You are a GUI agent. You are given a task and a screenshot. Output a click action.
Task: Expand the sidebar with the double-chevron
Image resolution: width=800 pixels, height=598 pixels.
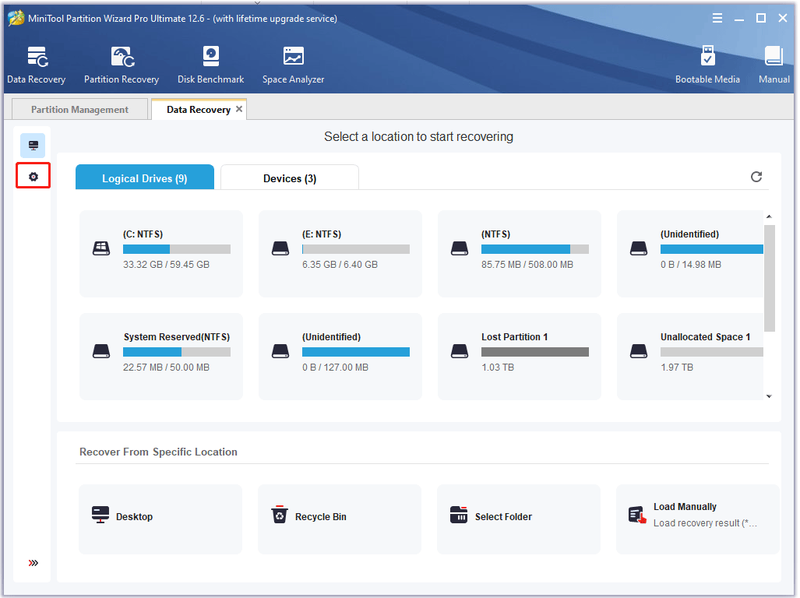pyautogui.click(x=33, y=563)
